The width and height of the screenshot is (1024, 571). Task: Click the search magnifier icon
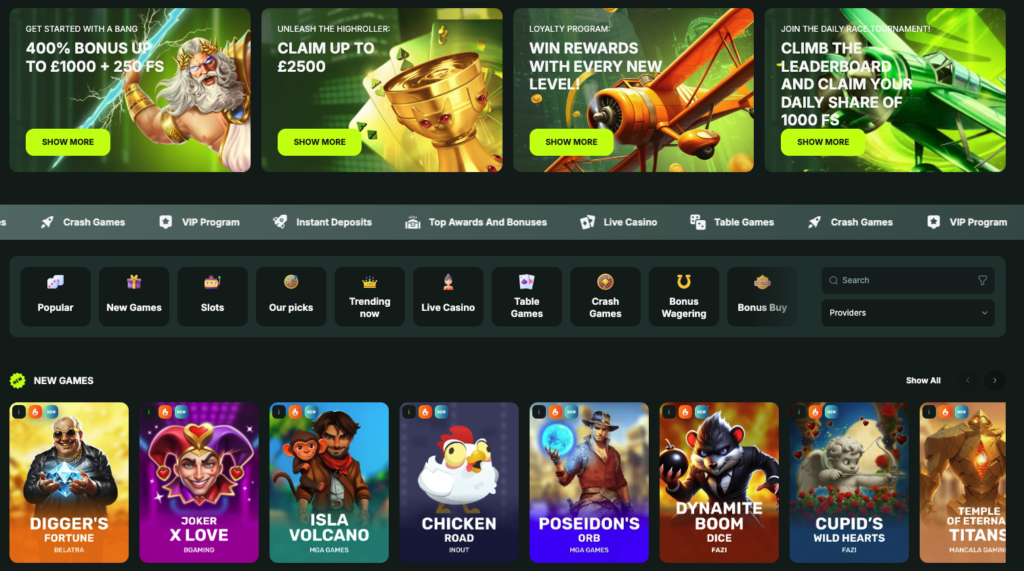(x=833, y=280)
